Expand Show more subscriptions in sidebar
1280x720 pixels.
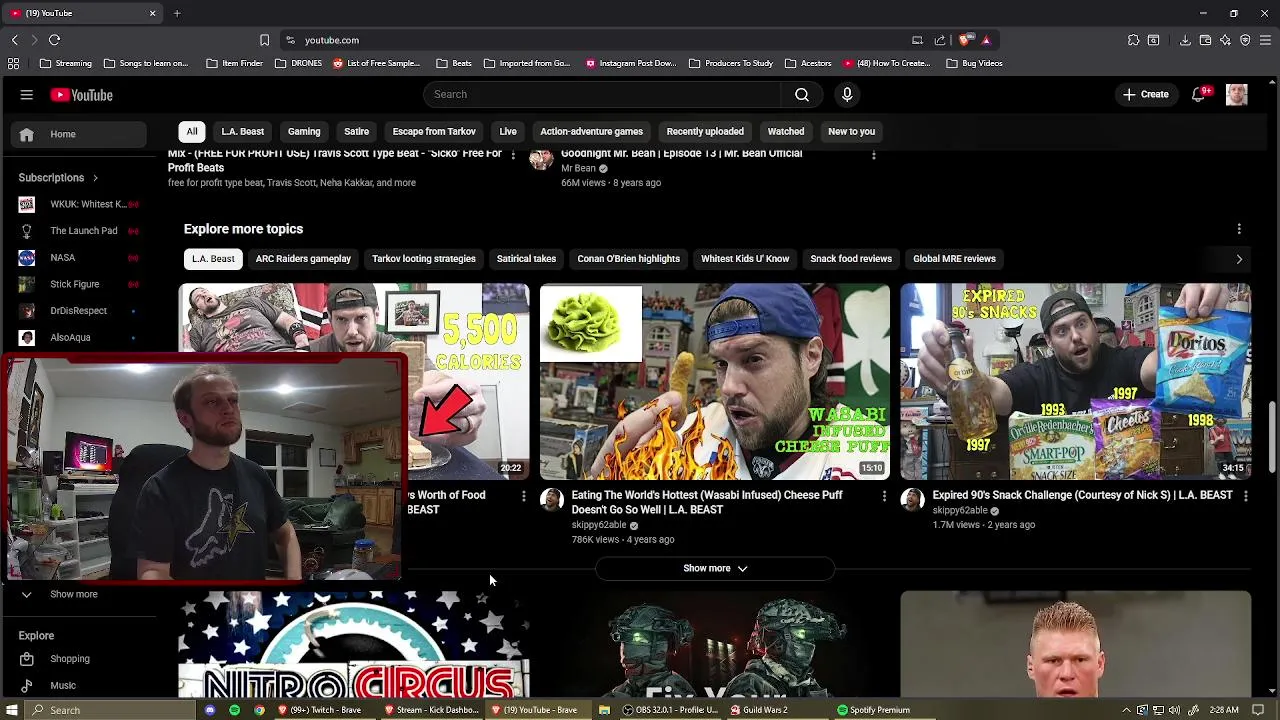click(74, 594)
